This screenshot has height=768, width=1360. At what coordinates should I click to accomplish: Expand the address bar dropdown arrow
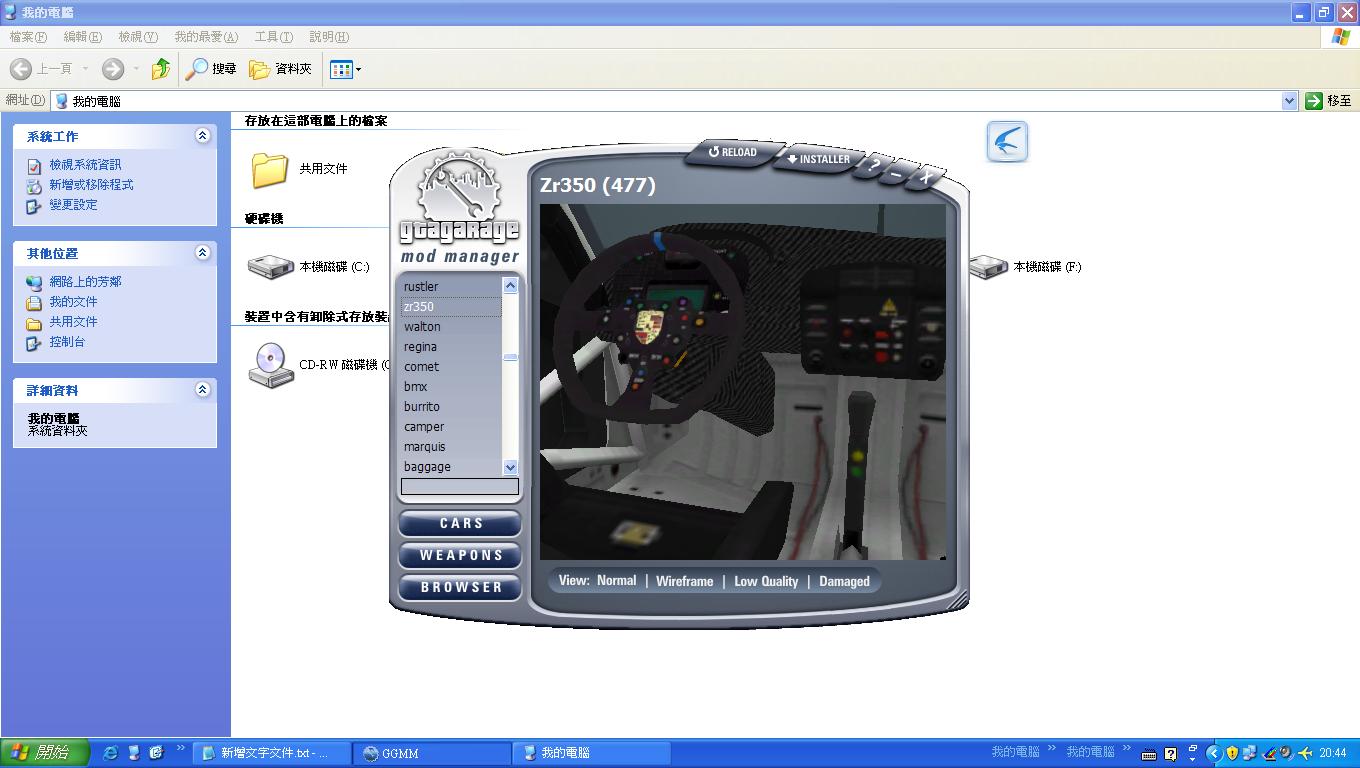click(1289, 101)
